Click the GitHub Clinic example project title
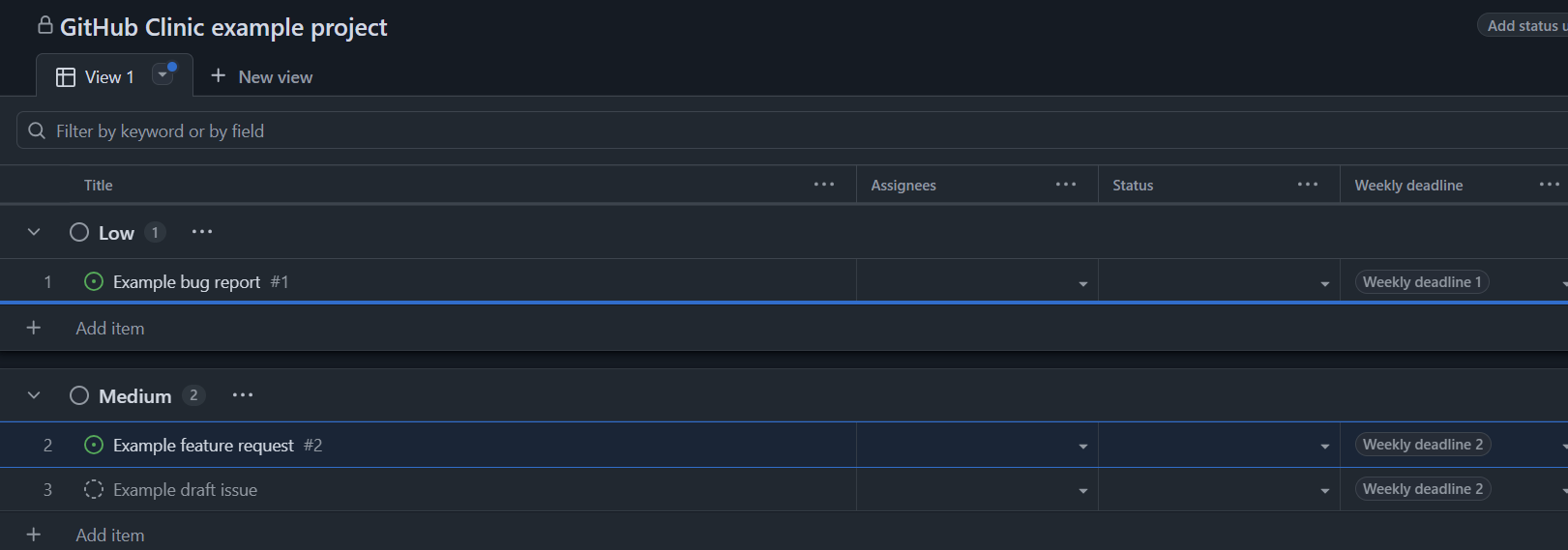1568x550 pixels. click(x=223, y=27)
